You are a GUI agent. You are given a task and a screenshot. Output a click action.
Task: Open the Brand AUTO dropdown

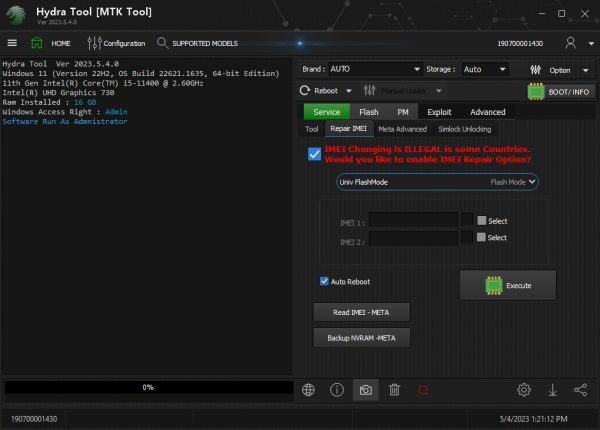coord(375,69)
